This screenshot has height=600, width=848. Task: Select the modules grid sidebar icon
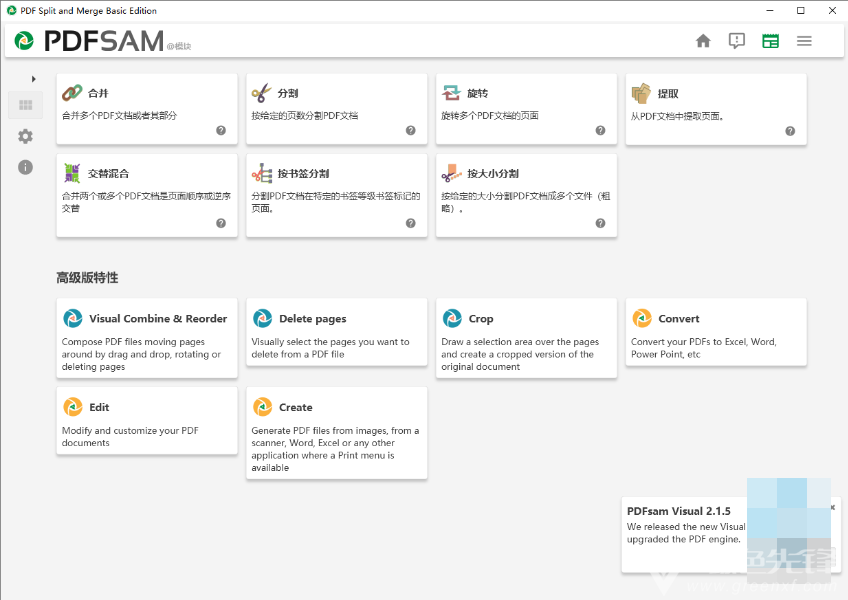click(x=25, y=105)
